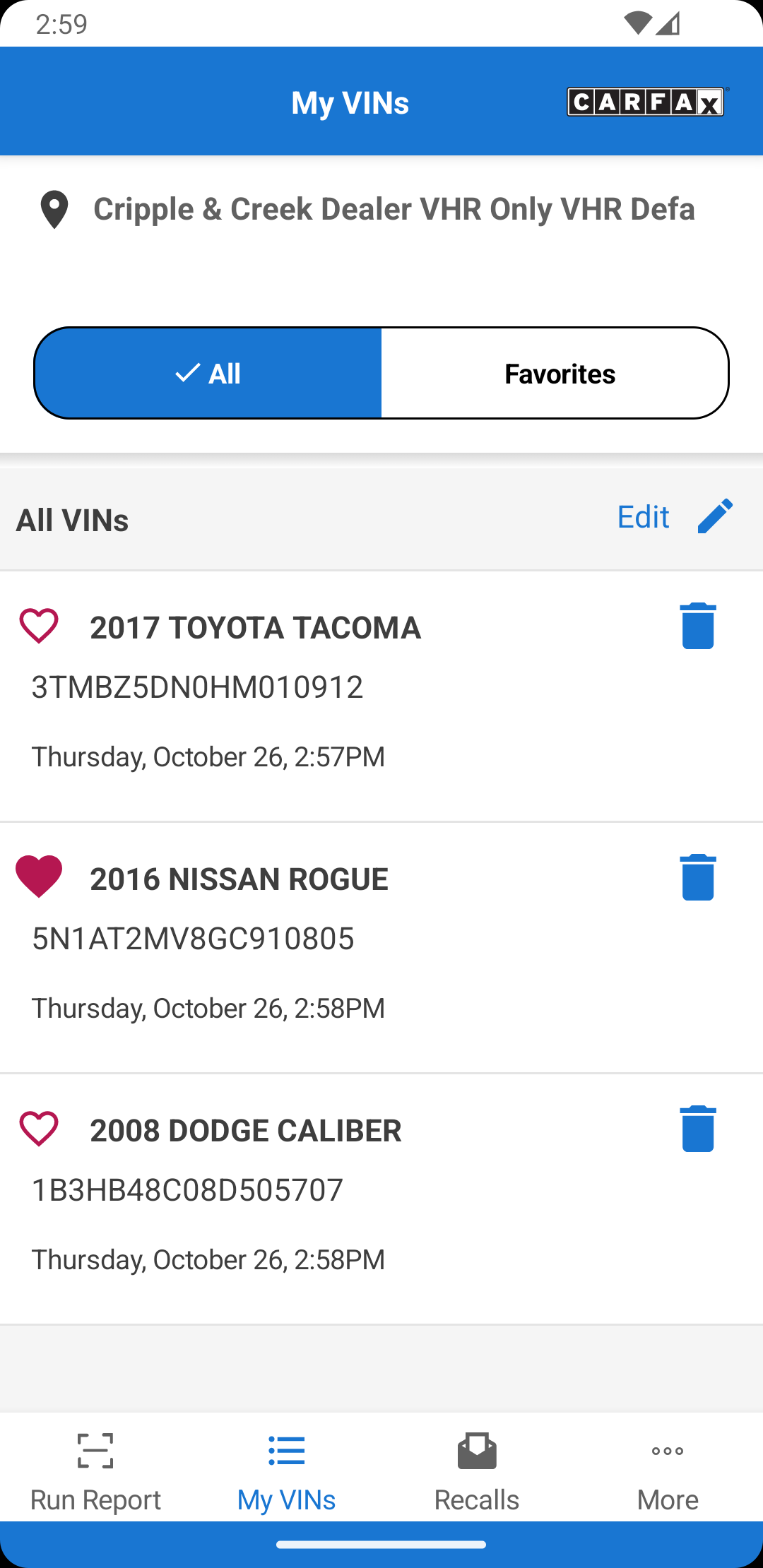The height and width of the screenshot is (1568, 763).
Task: Tap the pencil edit icon
Action: pyautogui.click(x=715, y=516)
